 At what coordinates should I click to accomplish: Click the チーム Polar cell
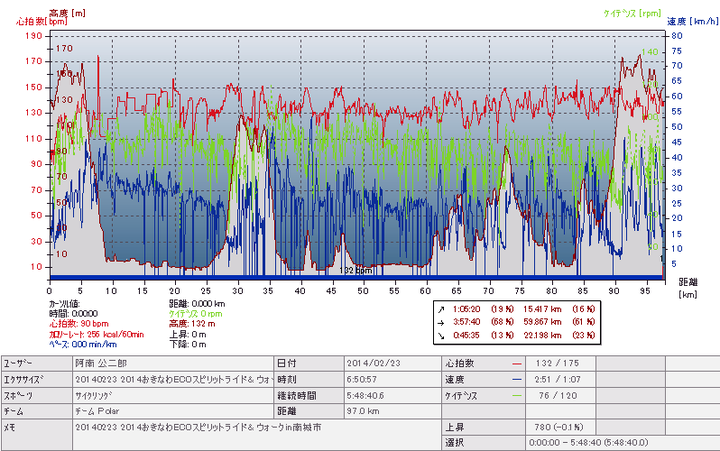point(173,411)
